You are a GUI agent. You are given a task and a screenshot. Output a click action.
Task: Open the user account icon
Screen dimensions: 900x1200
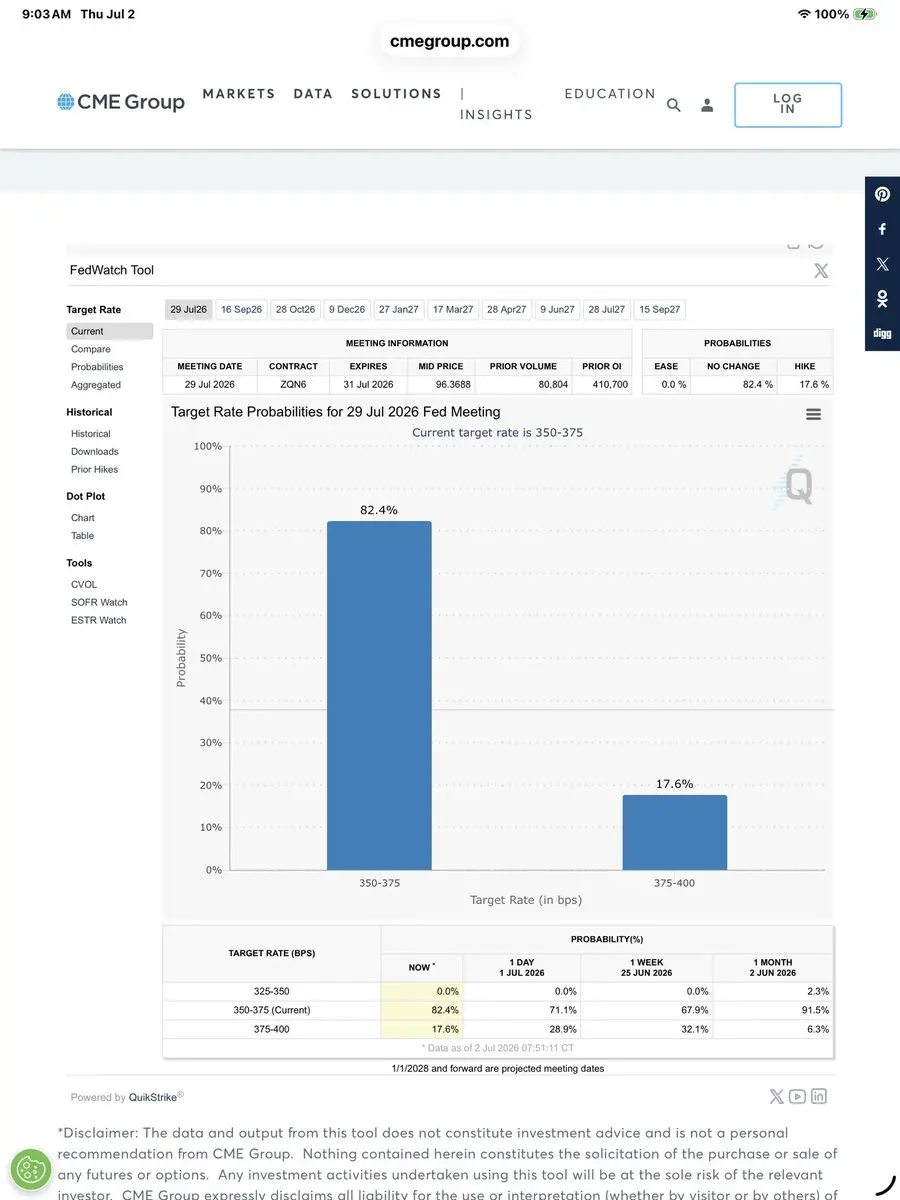coord(707,105)
